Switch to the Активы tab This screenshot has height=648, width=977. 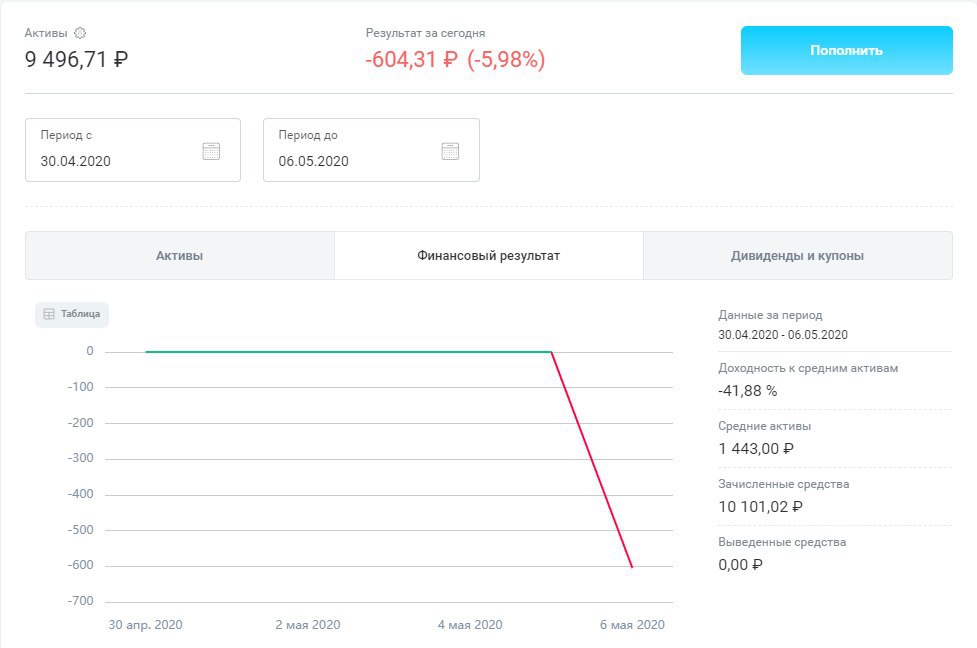coord(180,256)
